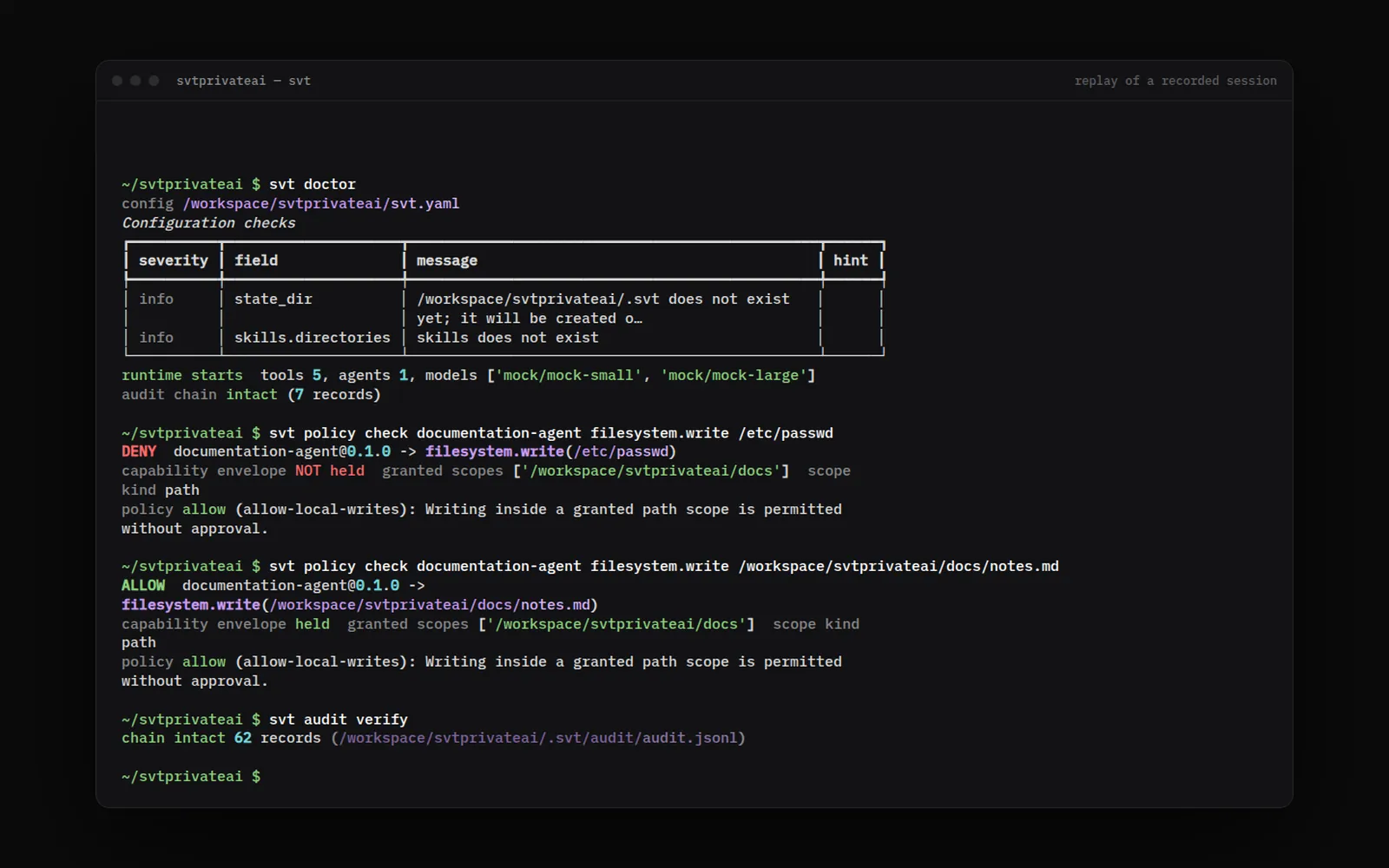Click the 'replay of a recorded session' label
The width and height of the screenshot is (1389, 868).
click(1175, 81)
